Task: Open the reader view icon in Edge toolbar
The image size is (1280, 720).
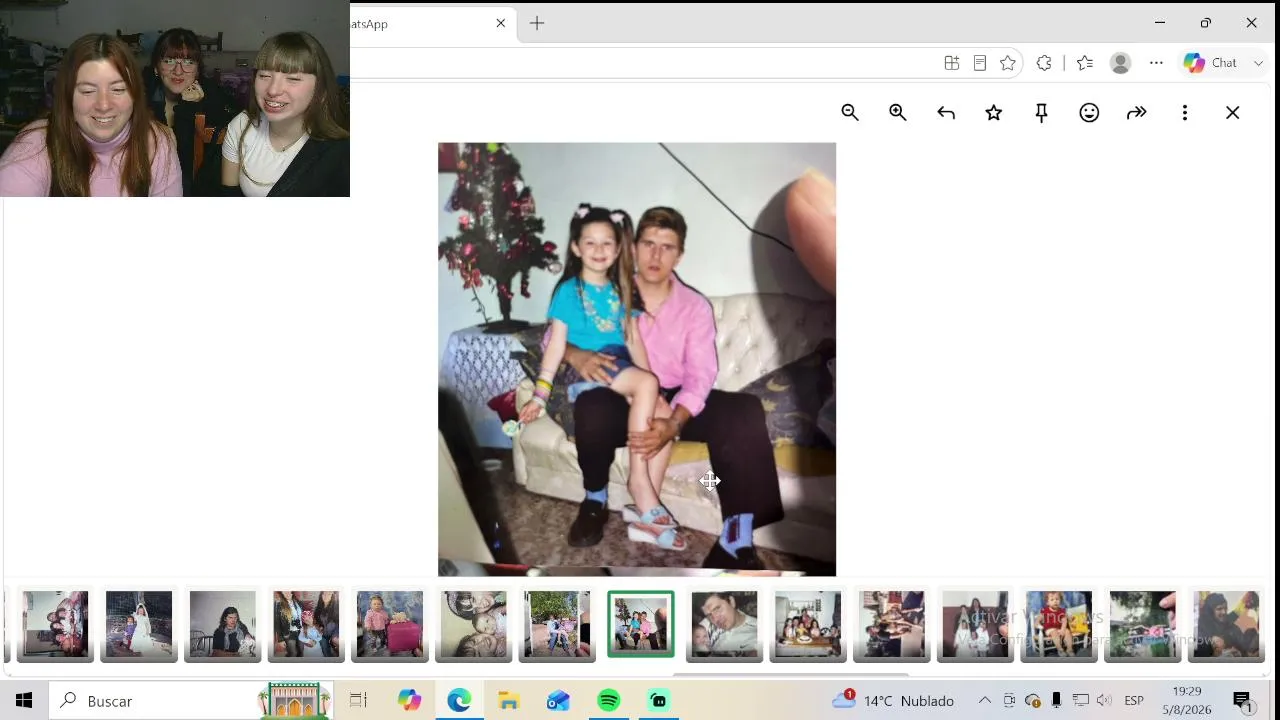Action: click(x=980, y=63)
